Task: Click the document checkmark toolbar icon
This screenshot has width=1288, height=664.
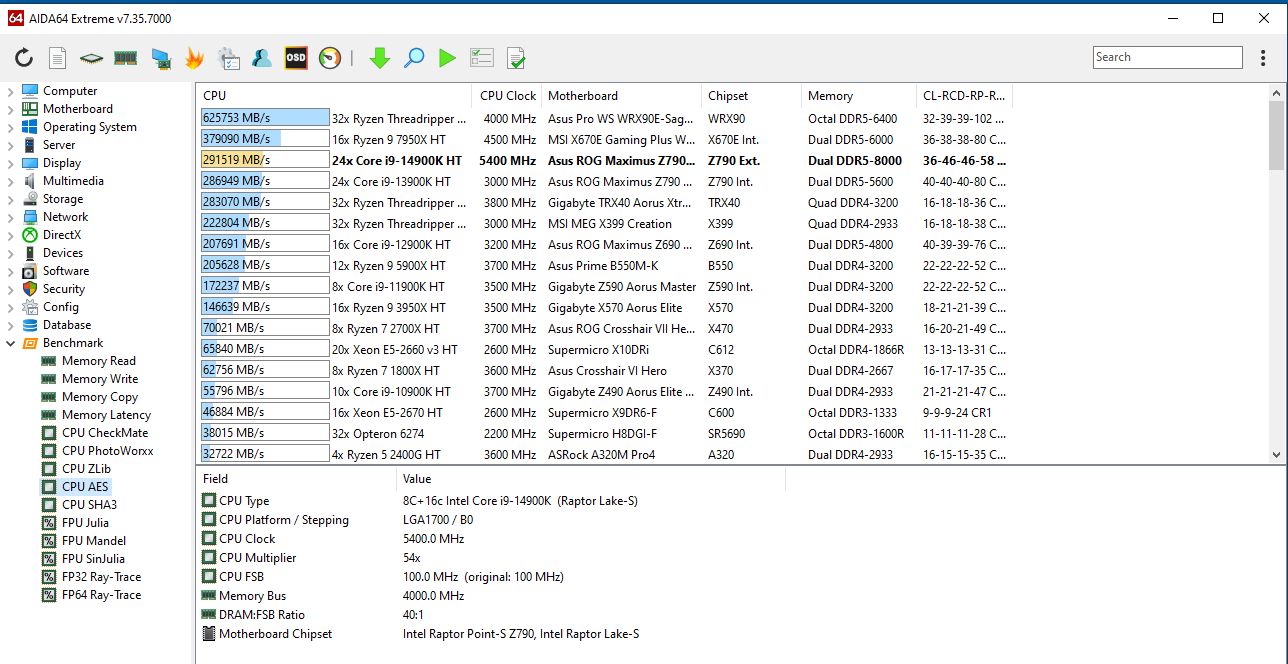Action: 516,58
